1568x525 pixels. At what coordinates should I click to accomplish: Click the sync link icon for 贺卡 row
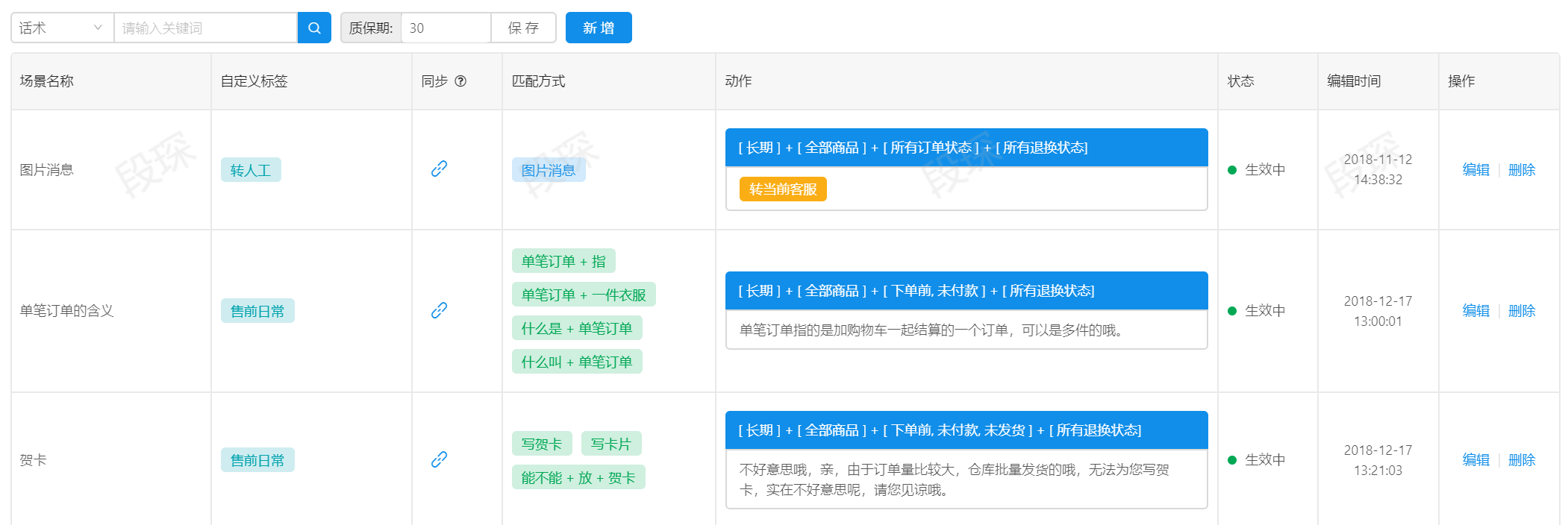point(439,459)
